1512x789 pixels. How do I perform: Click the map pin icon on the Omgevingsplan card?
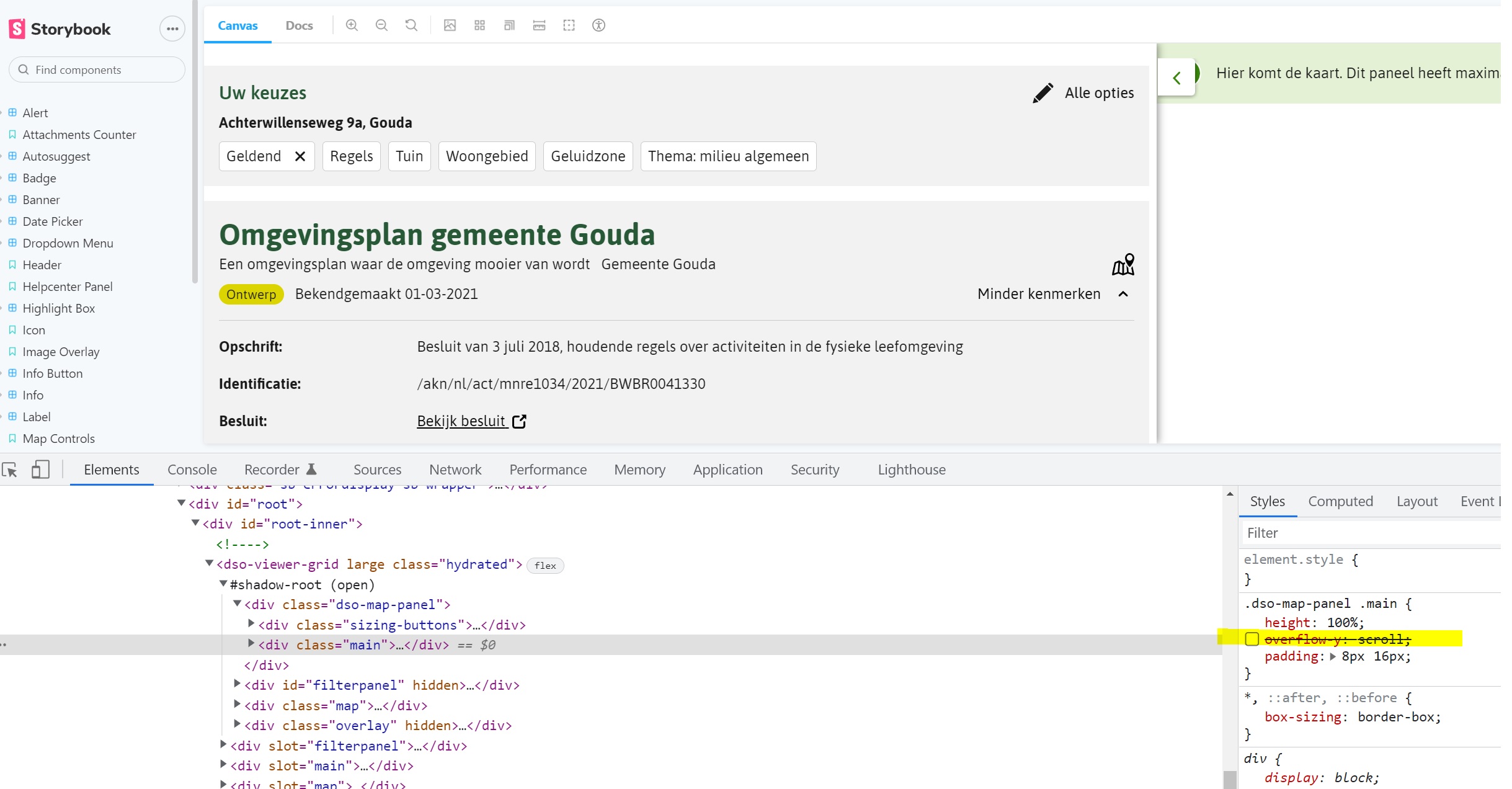(x=1123, y=265)
